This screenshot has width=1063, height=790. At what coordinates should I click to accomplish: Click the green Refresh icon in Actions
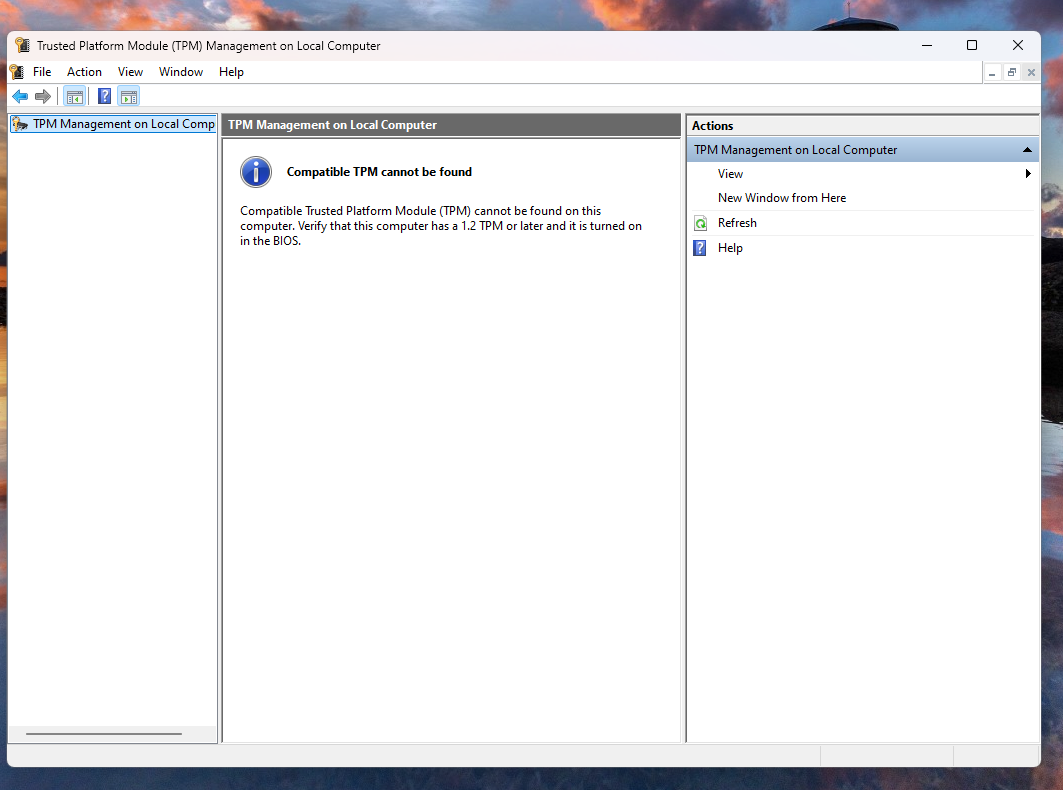pyautogui.click(x=700, y=223)
